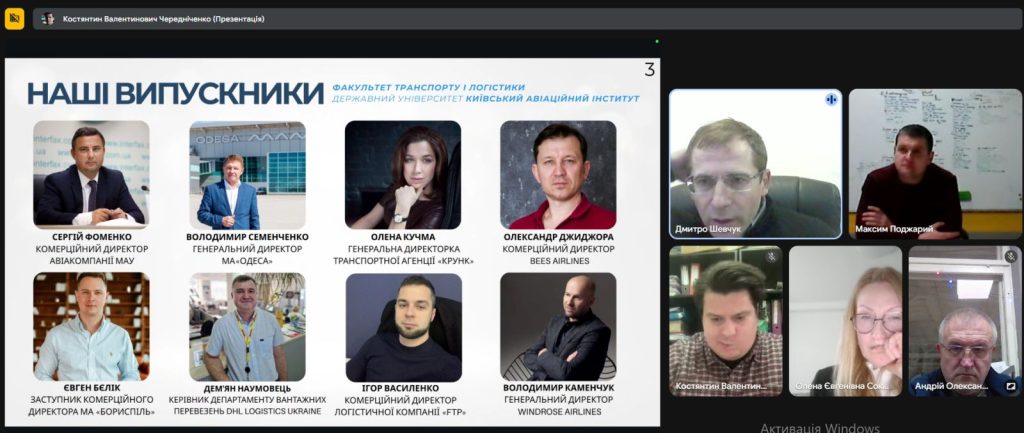Click the Володимир Семенченко photo with Odesa airport
Screen dimensions: 1024x433
click(x=248, y=174)
